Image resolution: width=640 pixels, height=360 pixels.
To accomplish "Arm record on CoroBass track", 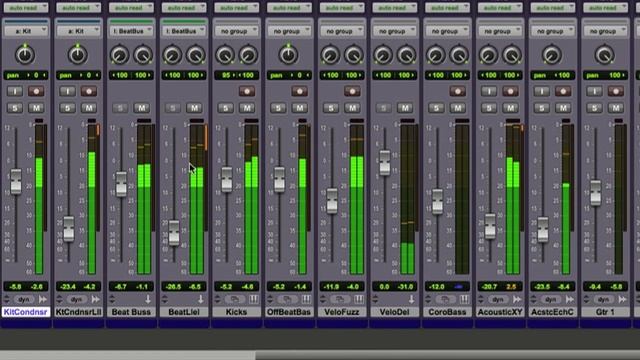I will click(457, 91).
